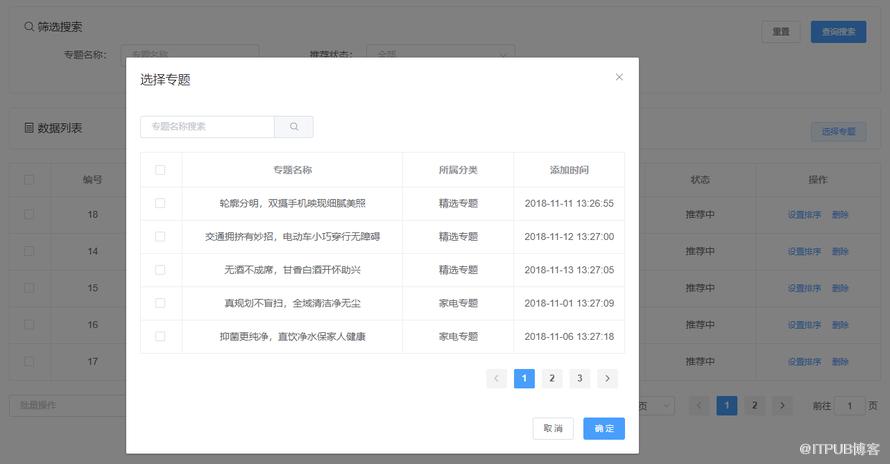Check the background row numbered 16

(29, 324)
